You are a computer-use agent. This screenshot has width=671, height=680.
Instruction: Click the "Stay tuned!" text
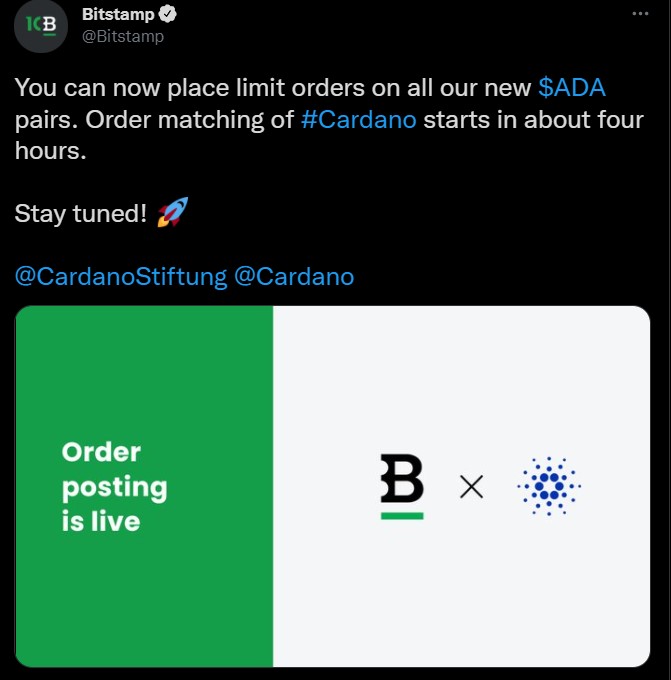tap(81, 214)
